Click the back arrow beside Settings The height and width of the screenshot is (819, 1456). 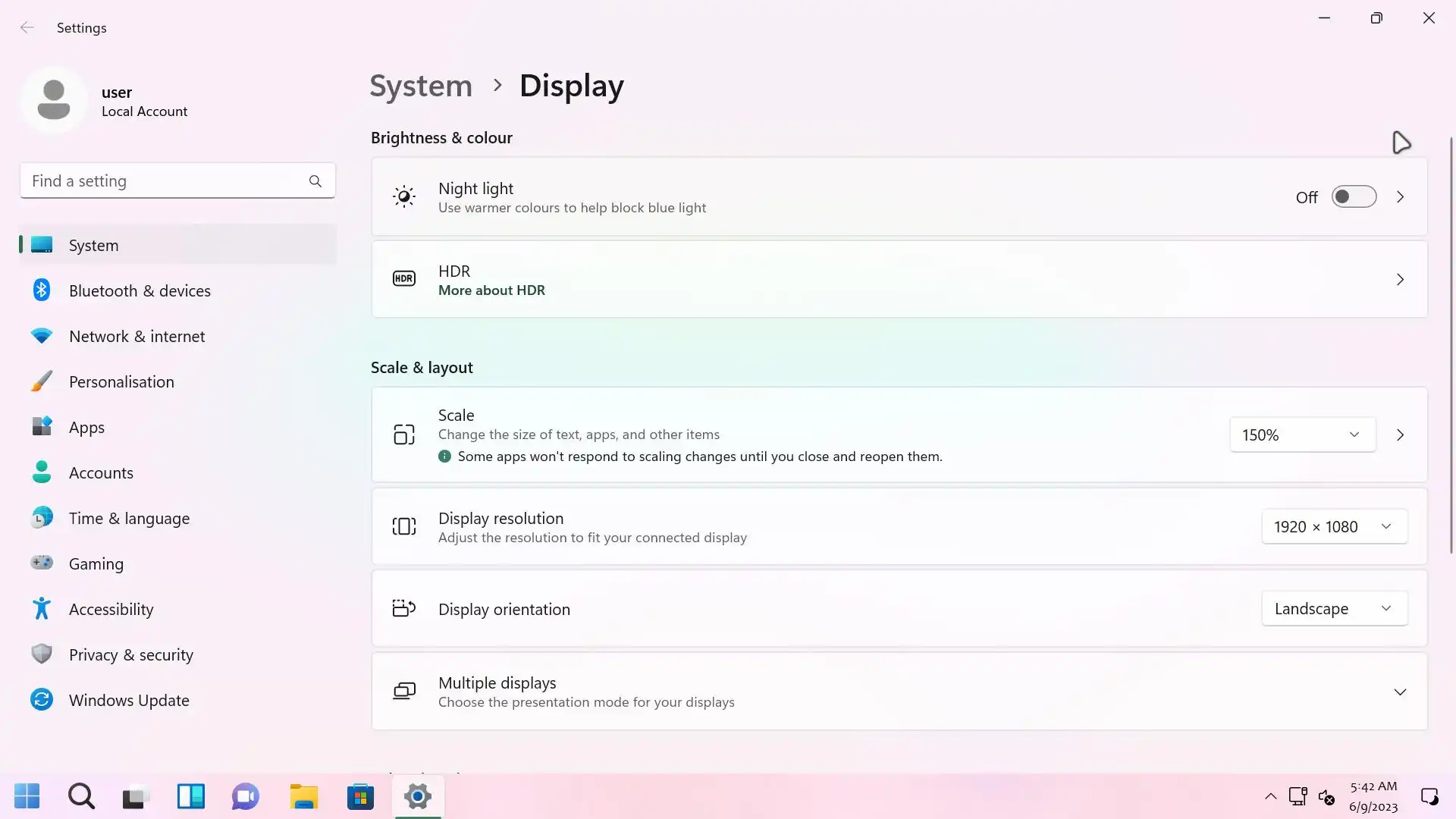click(x=27, y=28)
